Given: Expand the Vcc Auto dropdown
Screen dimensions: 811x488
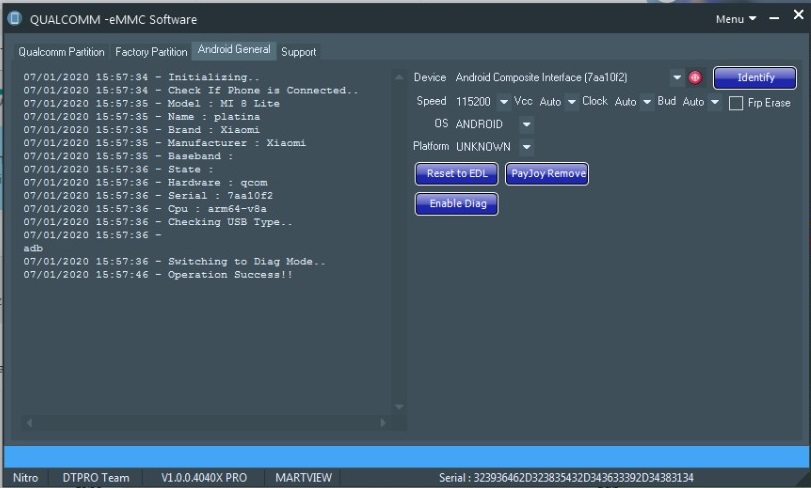Looking at the screenshot, I should 571,102.
